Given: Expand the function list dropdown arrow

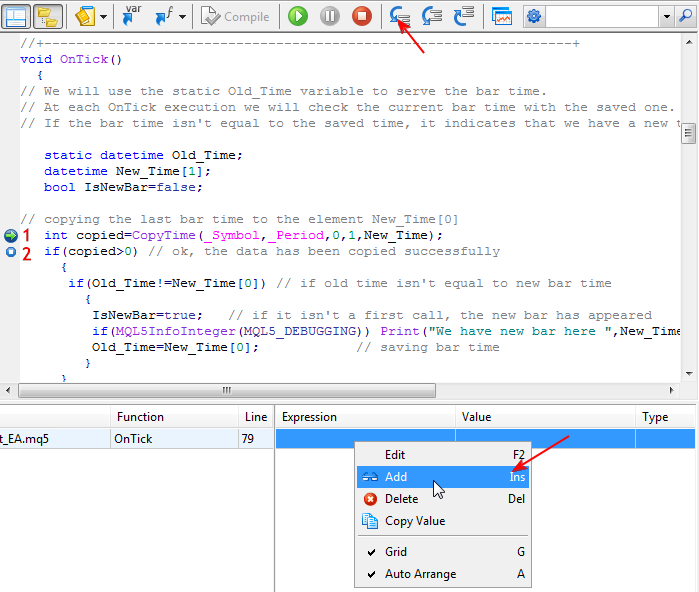Looking at the screenshot, I should 182,17.
